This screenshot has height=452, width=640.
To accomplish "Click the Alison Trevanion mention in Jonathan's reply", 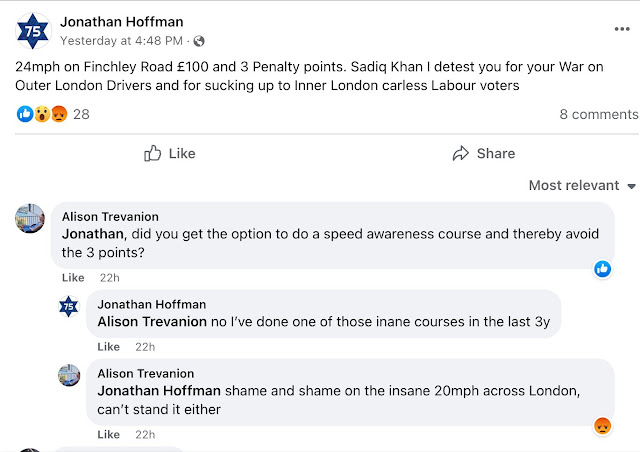I will tap(147, 322).
